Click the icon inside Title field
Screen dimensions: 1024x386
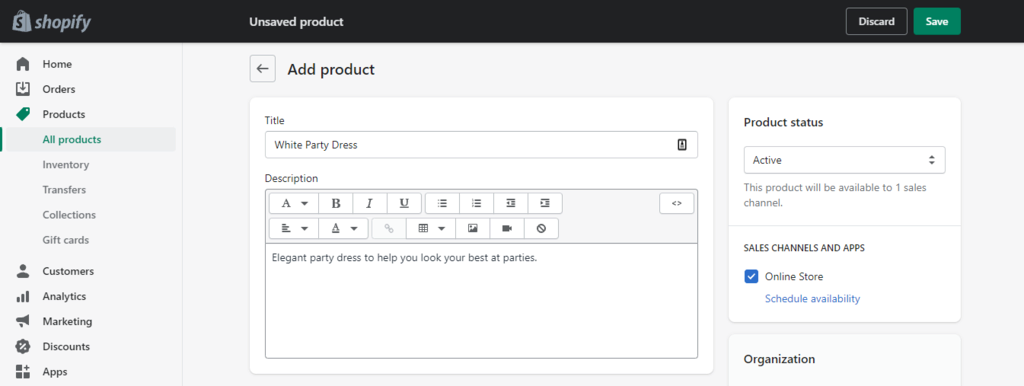click(x=682, y=145)
